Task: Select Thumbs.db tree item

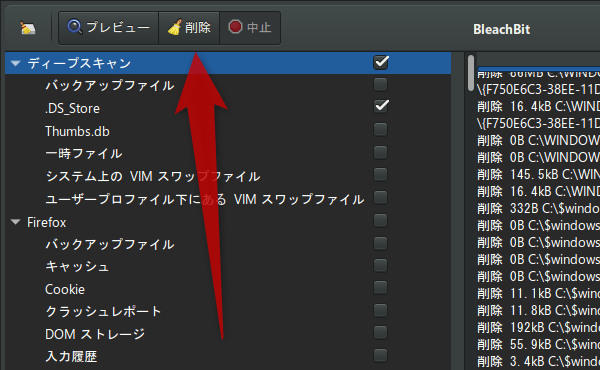Action: click(77, 131)
